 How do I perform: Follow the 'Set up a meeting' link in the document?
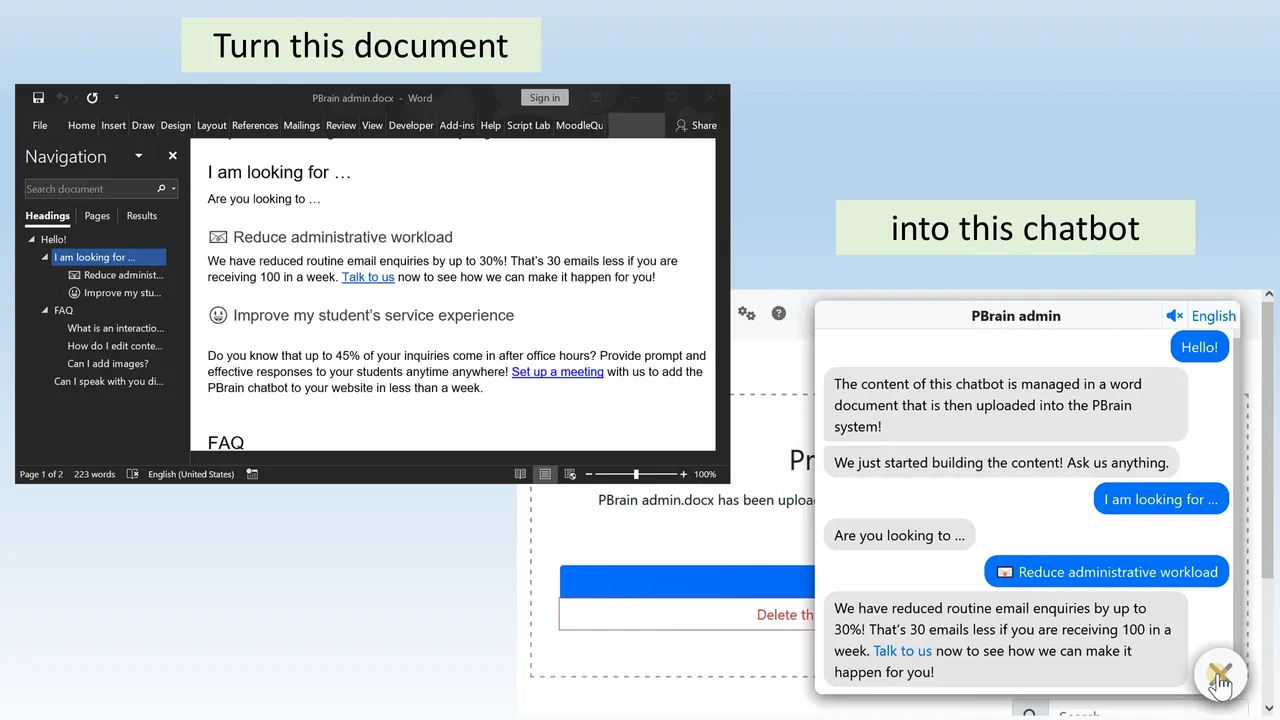click(557, 372)
